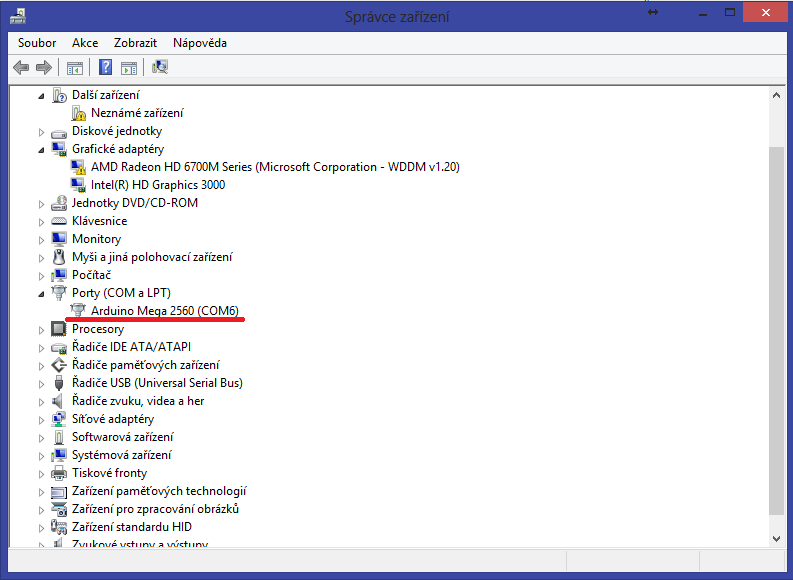Viewport: 793px width, 580px height.
Task: Collapse the Další zařízení category
Action: coord(41,96)
